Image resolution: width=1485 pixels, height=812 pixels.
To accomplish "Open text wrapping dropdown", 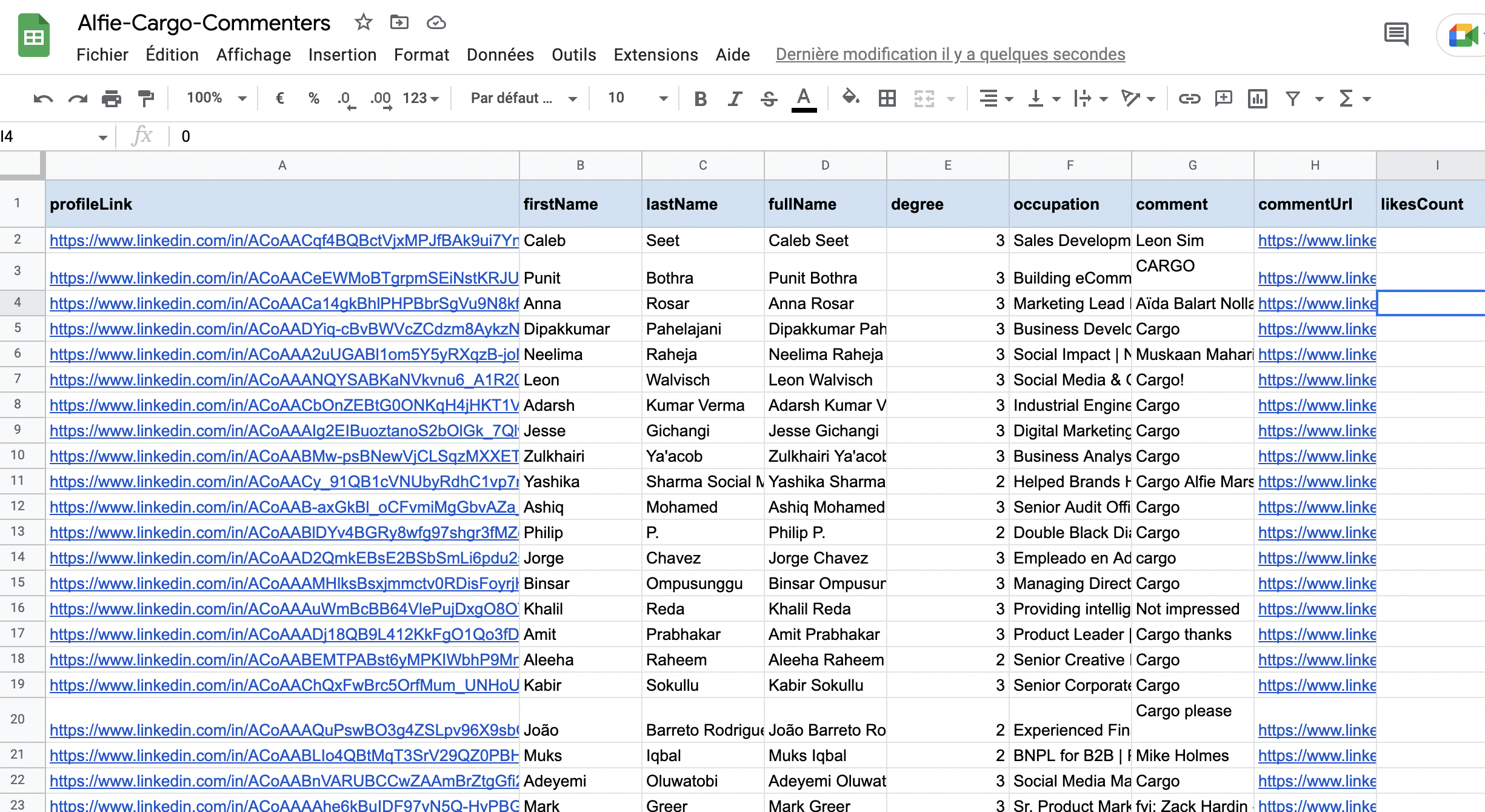I will click(1090, 98).
